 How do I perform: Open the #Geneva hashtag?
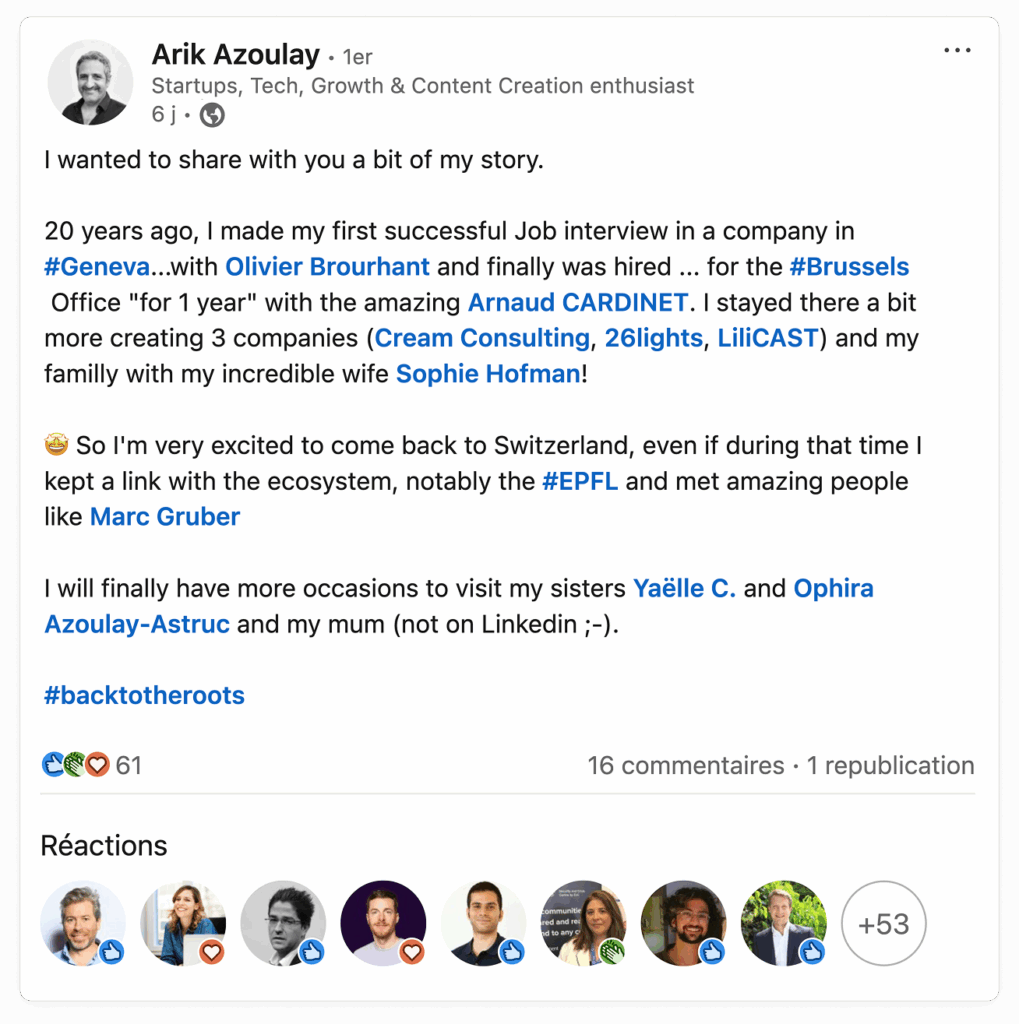coord(97,266)
